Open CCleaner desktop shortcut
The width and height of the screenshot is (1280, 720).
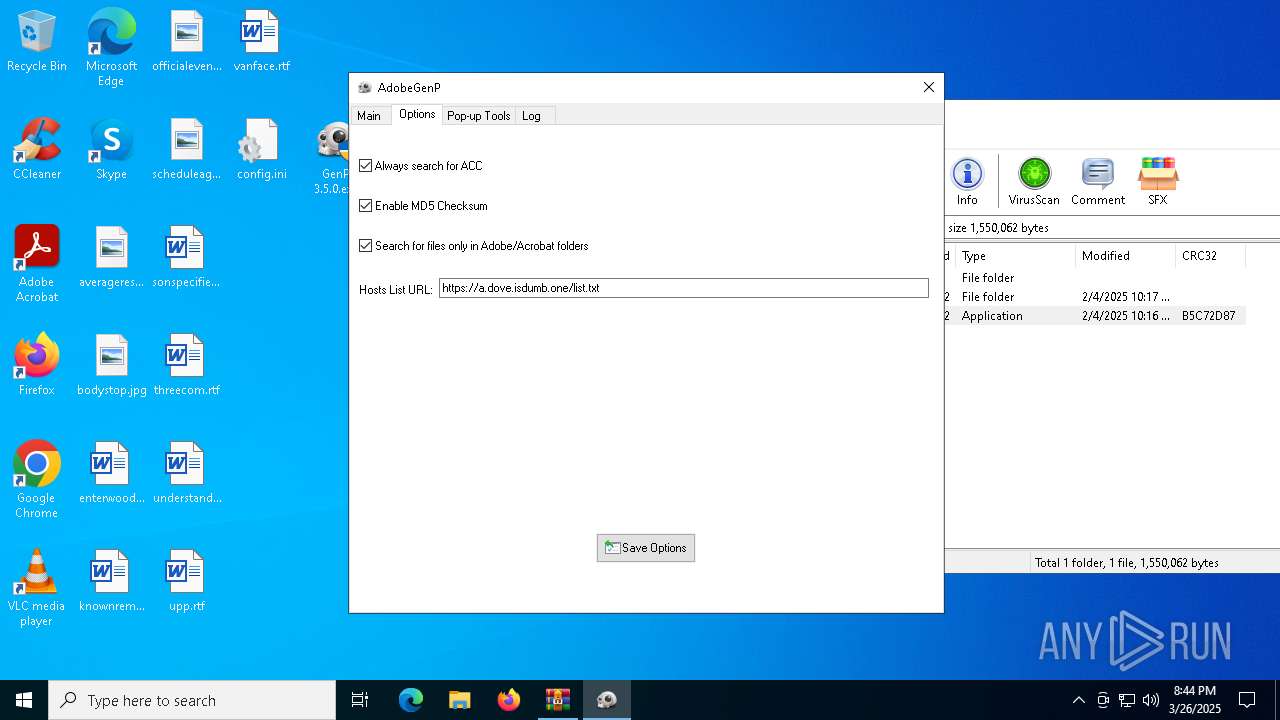tap(37, 150)
